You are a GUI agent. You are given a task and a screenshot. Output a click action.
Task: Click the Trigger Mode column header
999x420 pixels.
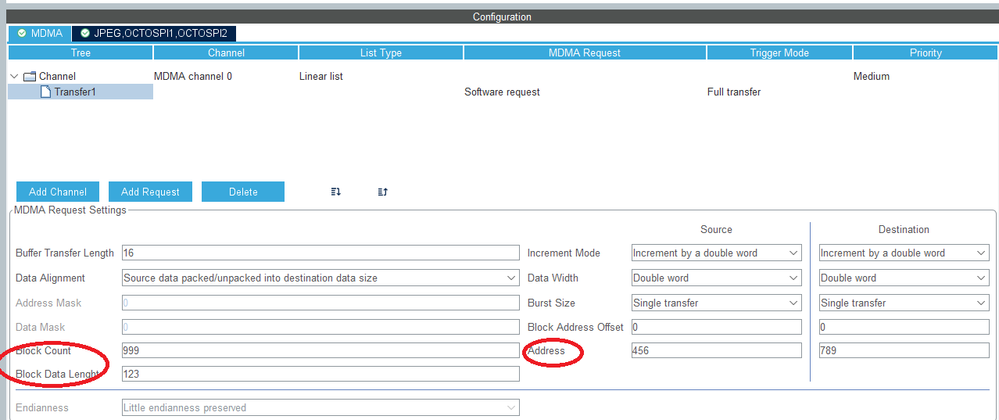pos(779,53)
